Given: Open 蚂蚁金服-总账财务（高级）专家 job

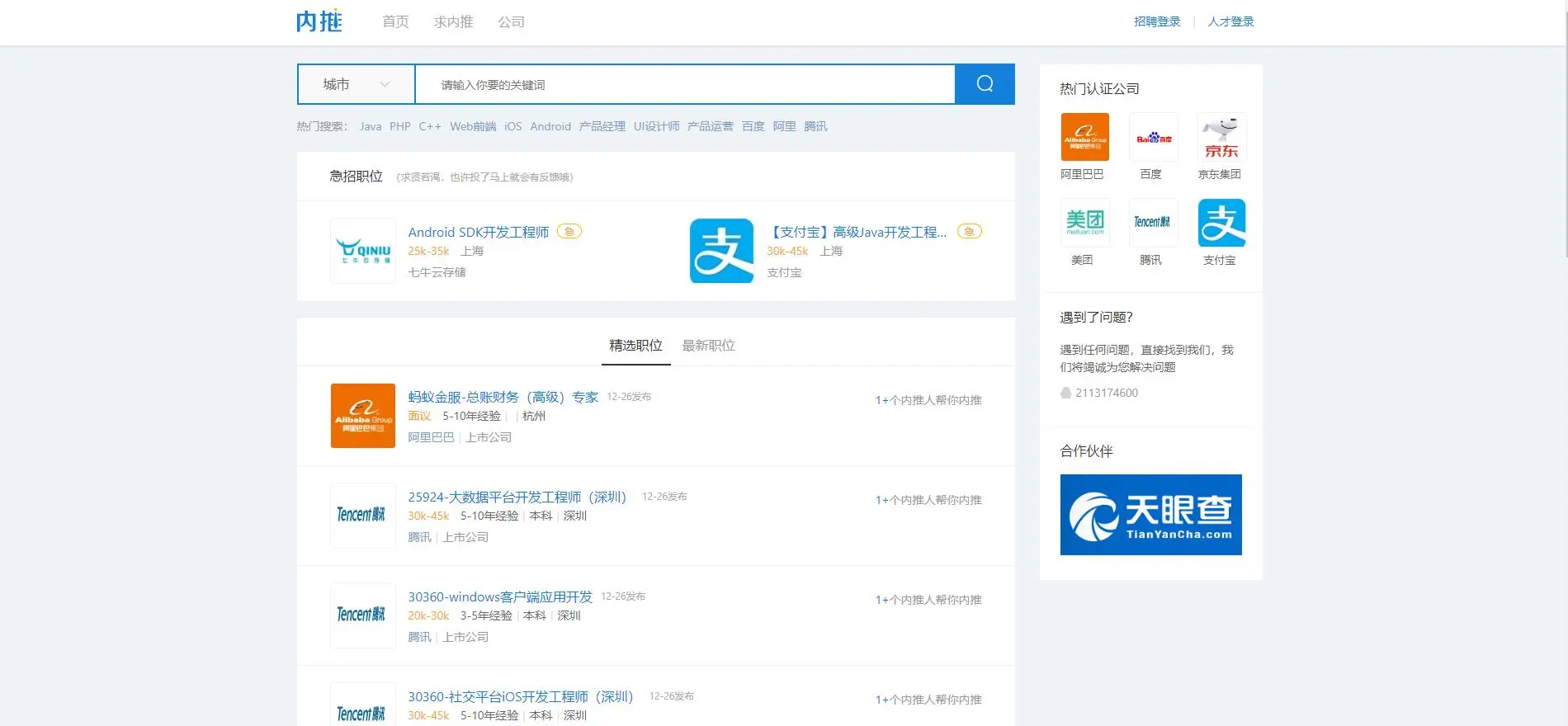Looking at the screenshot, I should point(503,398).
